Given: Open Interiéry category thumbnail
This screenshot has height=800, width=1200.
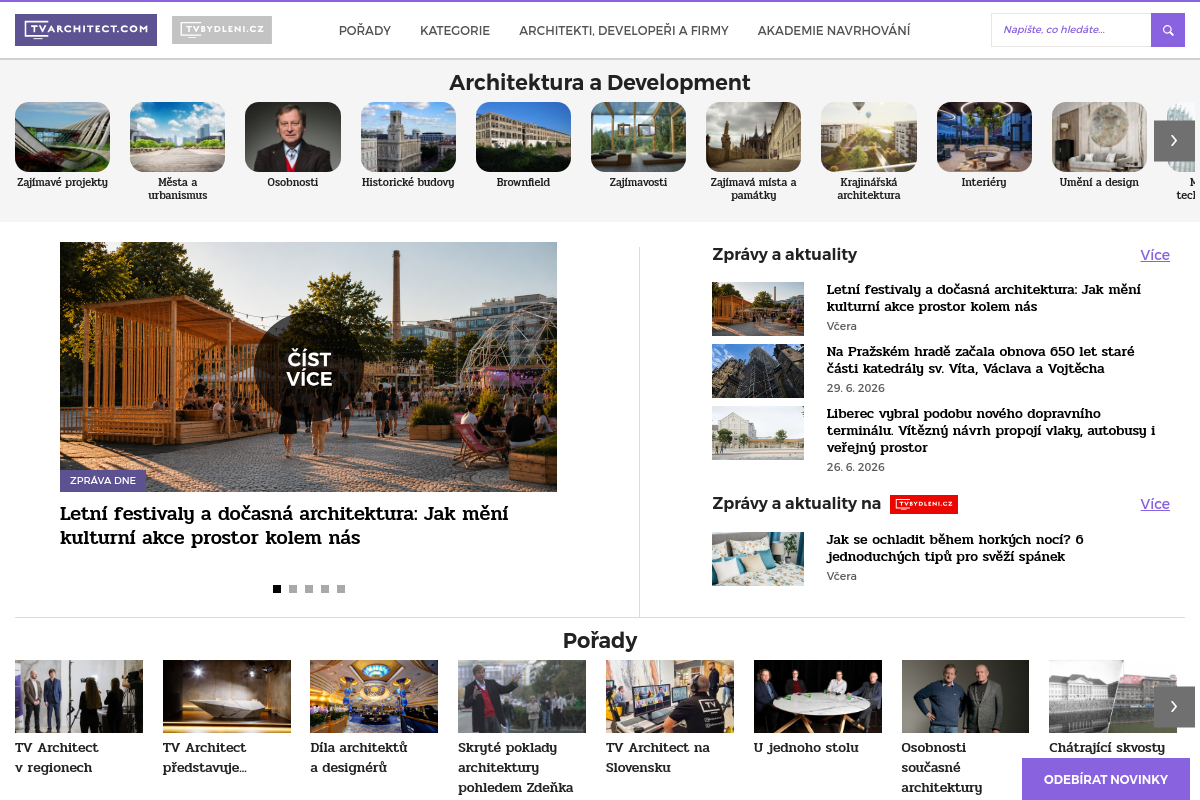Looking at the screenshot, I should click(x=984, y=137).
